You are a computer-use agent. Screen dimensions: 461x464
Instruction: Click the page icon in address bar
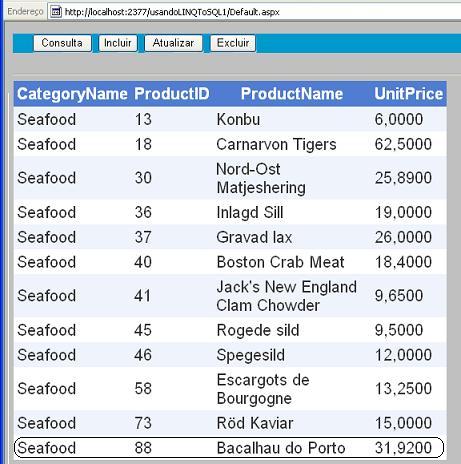pos(56,12)
